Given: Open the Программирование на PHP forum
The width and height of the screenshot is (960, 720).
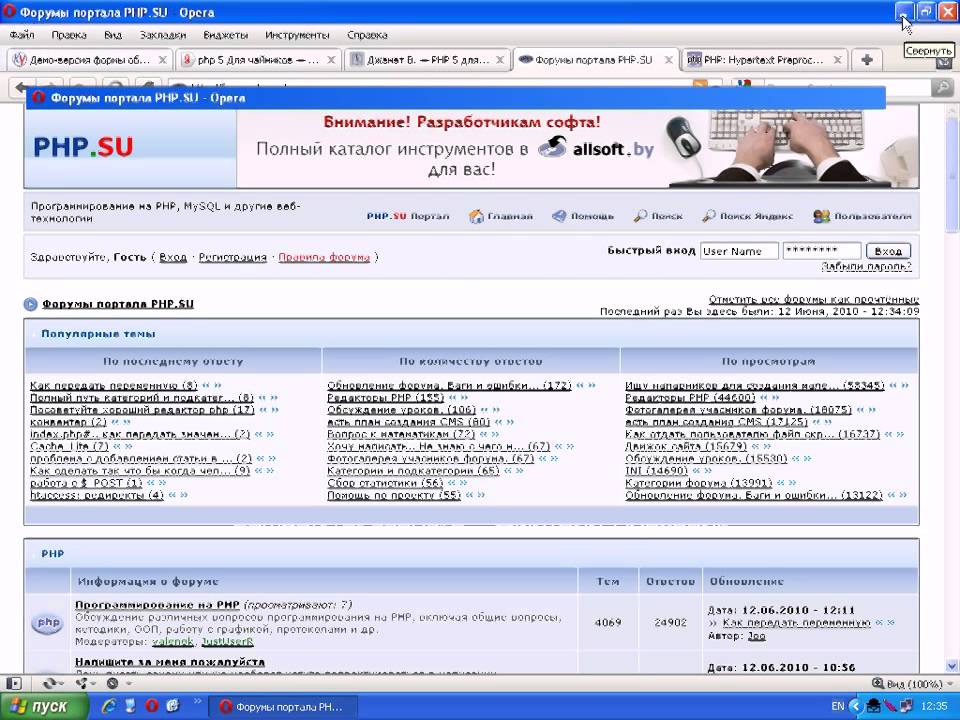Looking at the screenshot, I should (x=157, y=605).
